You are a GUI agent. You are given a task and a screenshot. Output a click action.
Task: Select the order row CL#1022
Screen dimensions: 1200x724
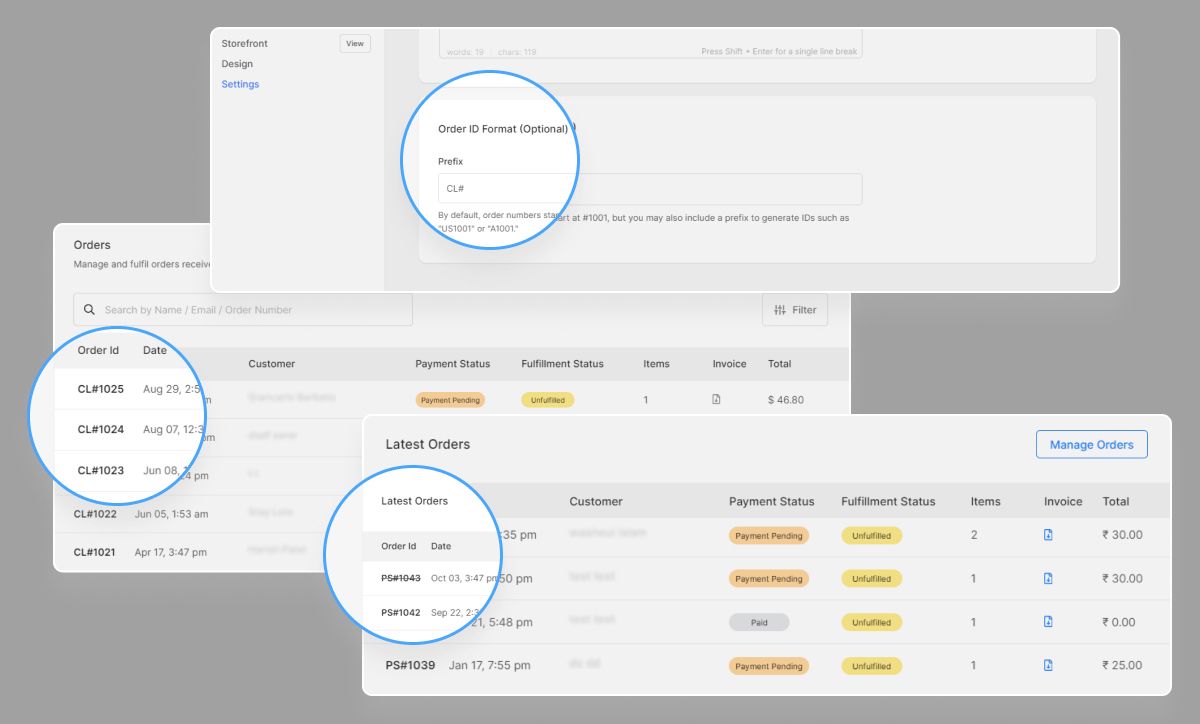coord(97,511)
